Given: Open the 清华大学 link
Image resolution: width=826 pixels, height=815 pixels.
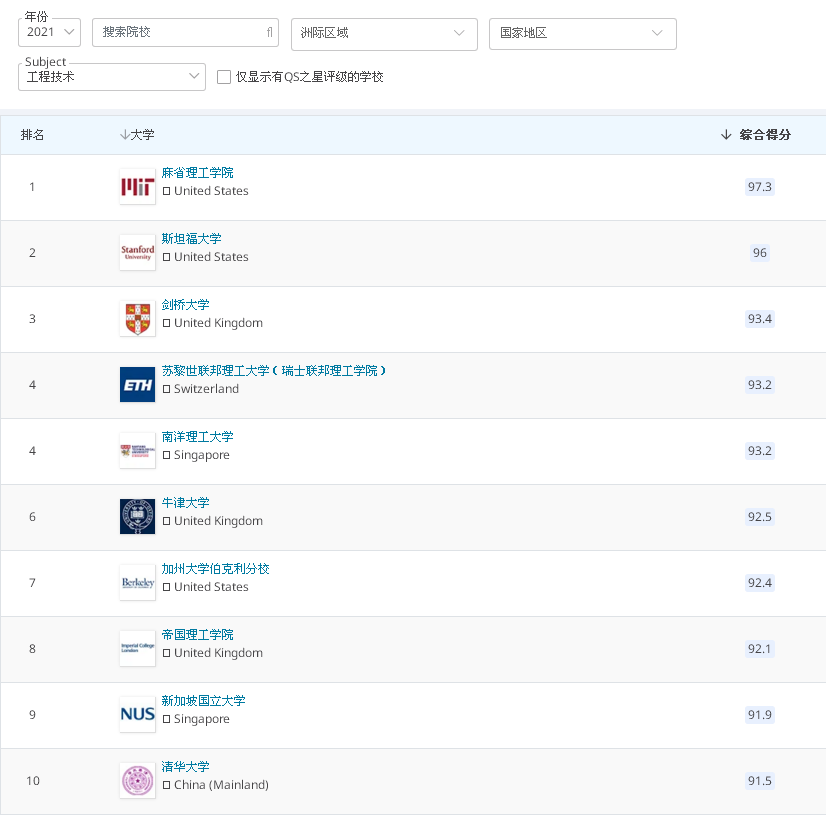Looking at the screenshot, I should [x=185, y=767].
